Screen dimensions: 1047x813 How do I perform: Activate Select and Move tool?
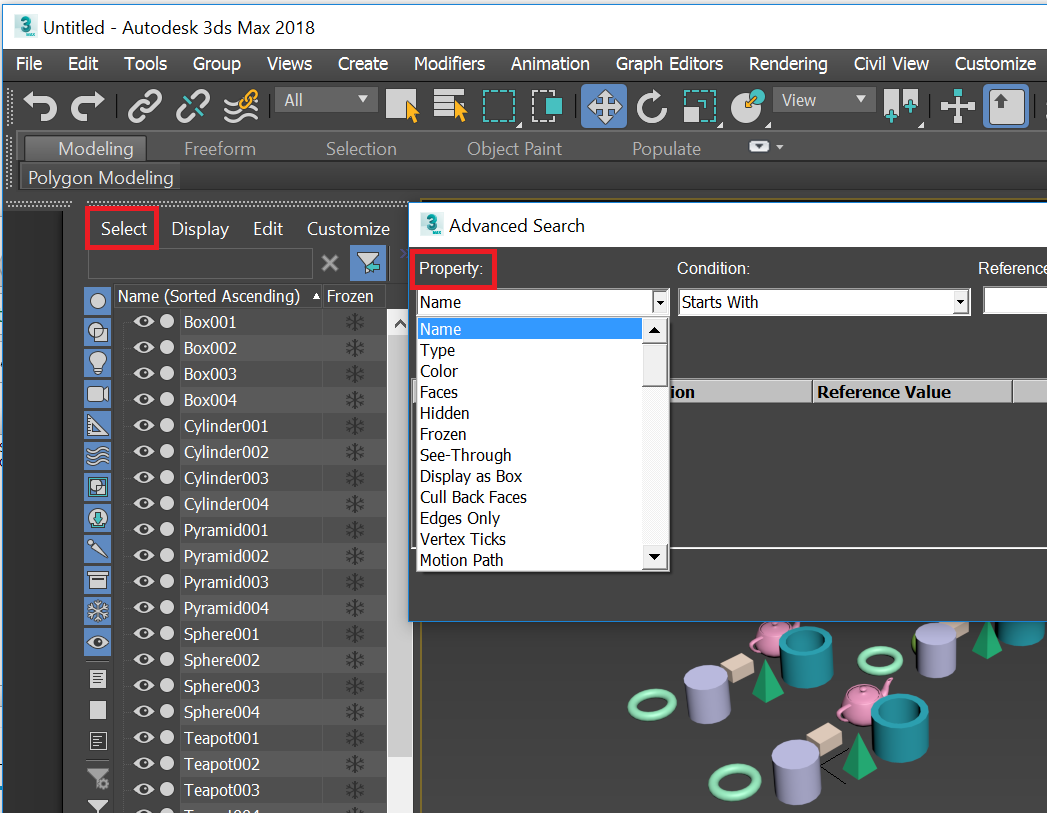pos(604,106)
